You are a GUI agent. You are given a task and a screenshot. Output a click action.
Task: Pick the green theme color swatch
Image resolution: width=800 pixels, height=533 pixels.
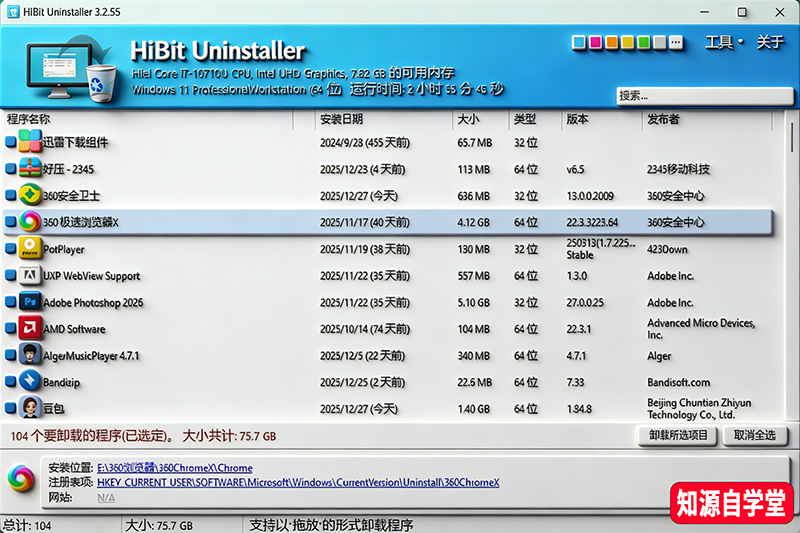tap(644, 42)
